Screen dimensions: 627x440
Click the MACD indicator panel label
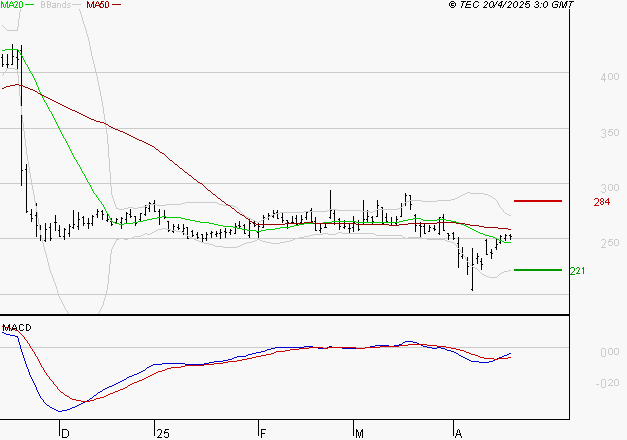(15, 327)
